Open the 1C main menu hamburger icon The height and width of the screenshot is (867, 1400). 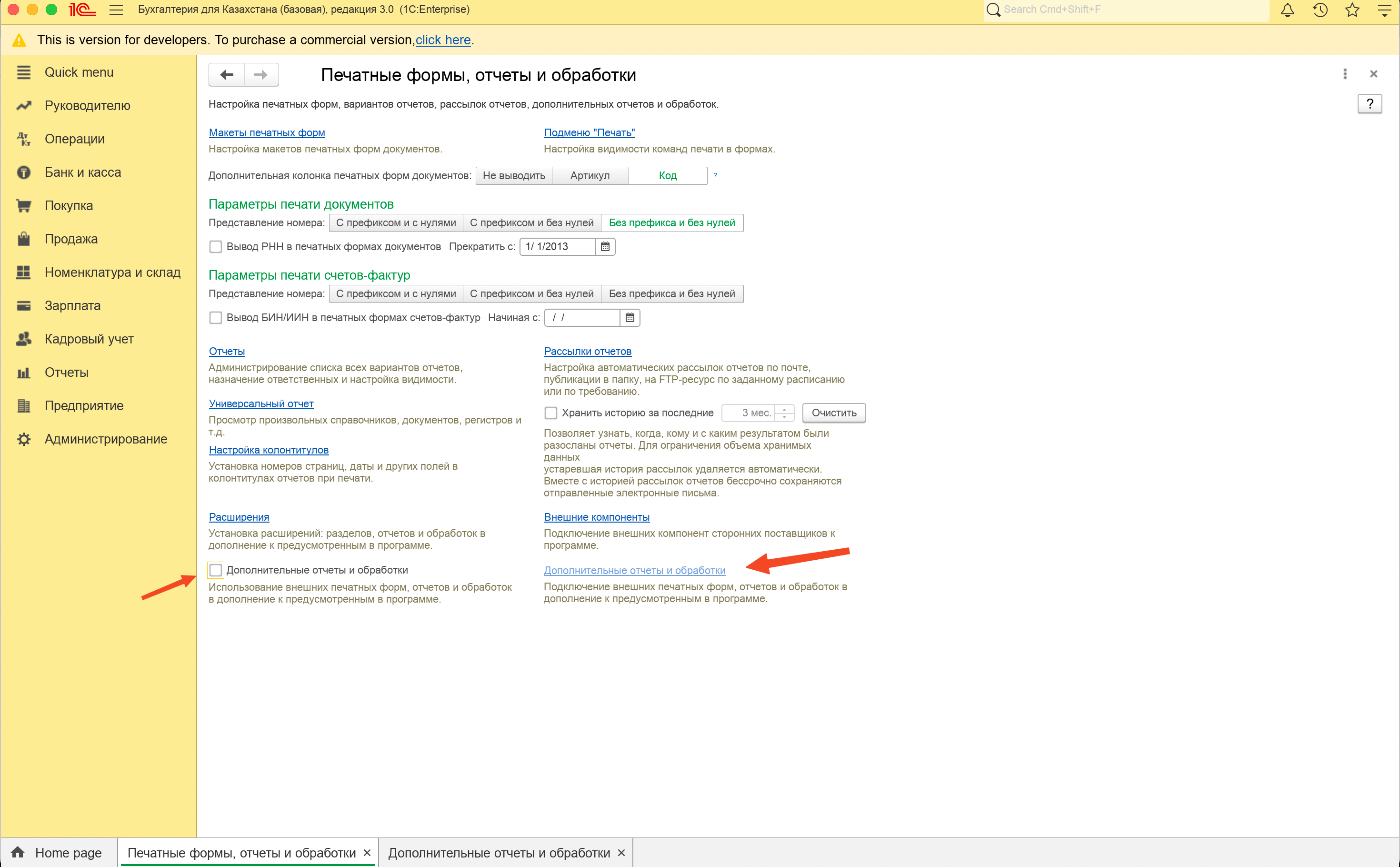(116, 10)
